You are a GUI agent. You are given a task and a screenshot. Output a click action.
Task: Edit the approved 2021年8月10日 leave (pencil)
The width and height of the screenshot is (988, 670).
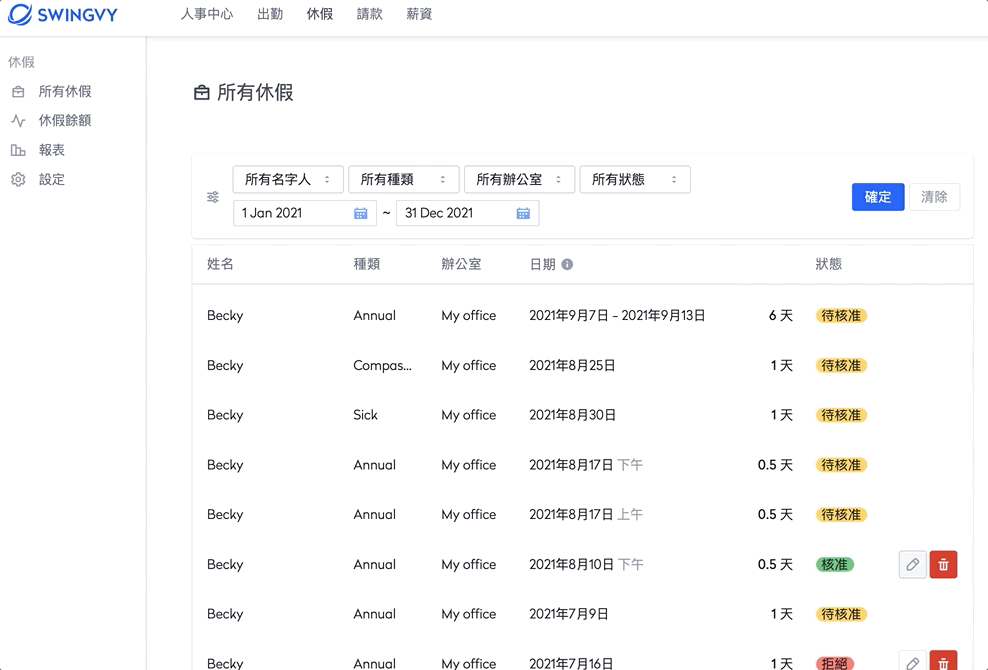coord(912,564)
